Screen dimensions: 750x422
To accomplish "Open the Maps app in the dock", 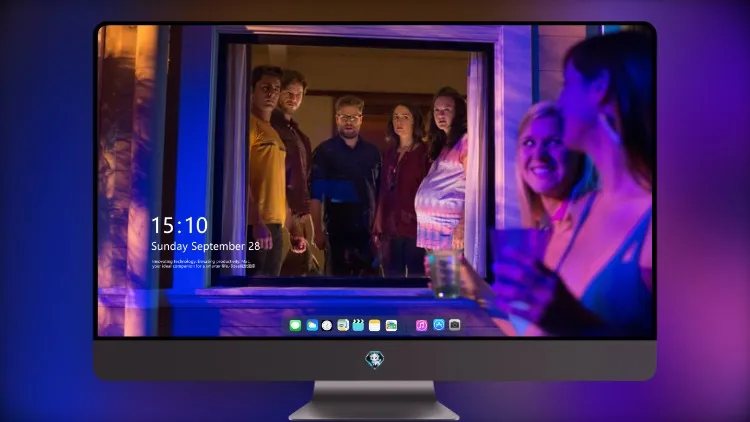I will (x=342, y=325).
